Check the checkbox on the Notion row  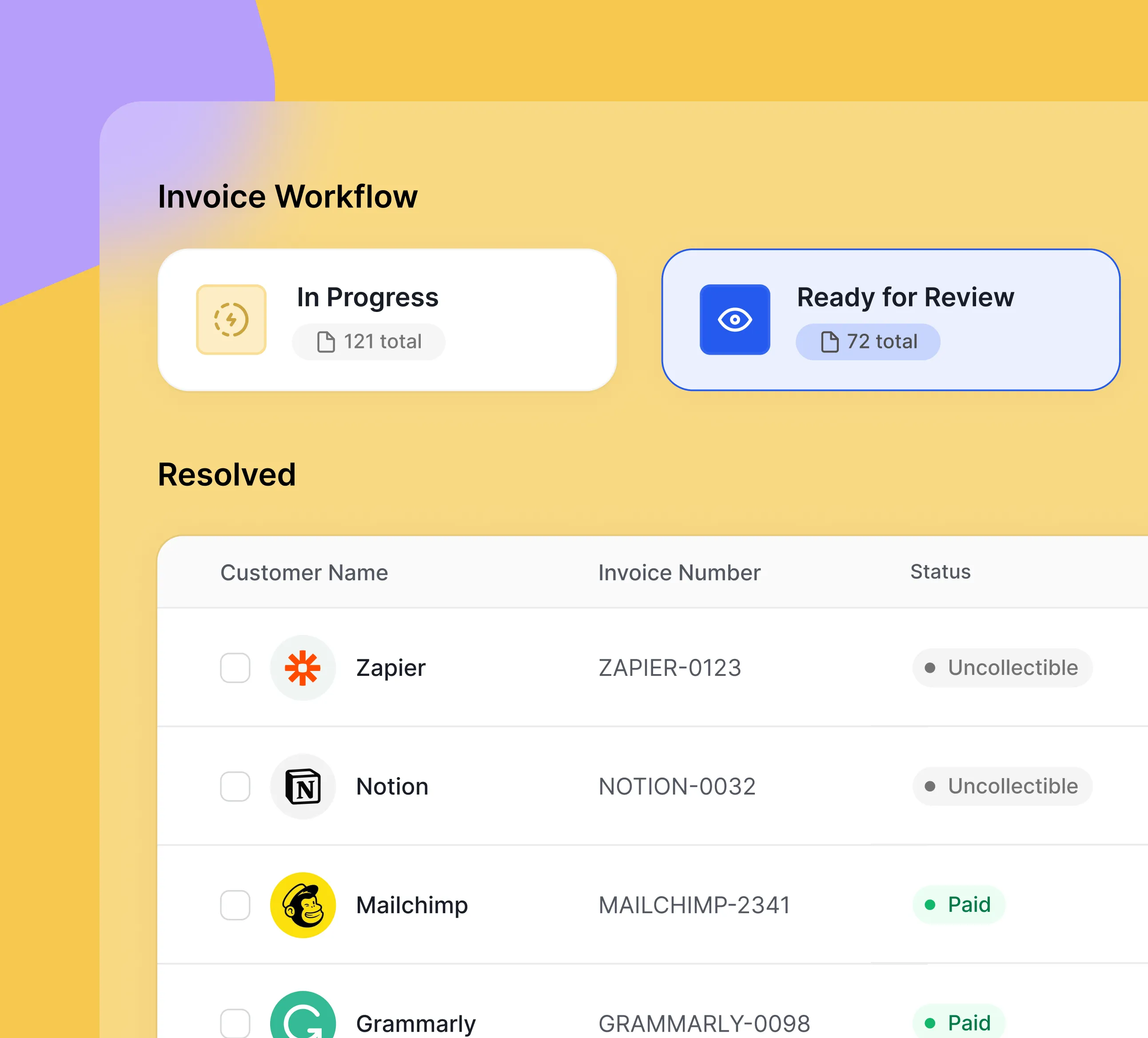coord(234,786)
